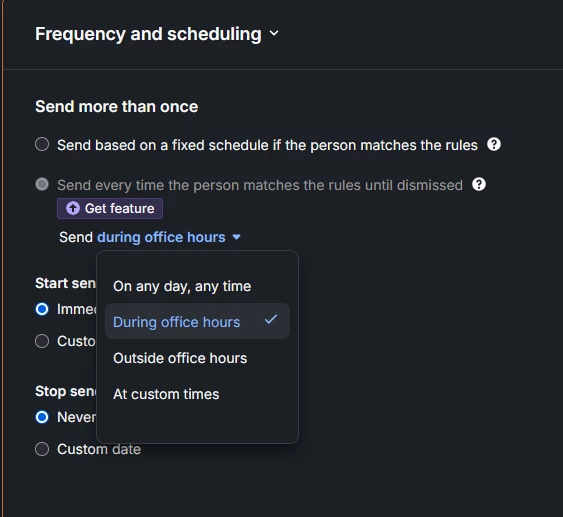Choose Custom start sending radio option
The height and width of the screenshot is (517, 563).
[42, 341]
